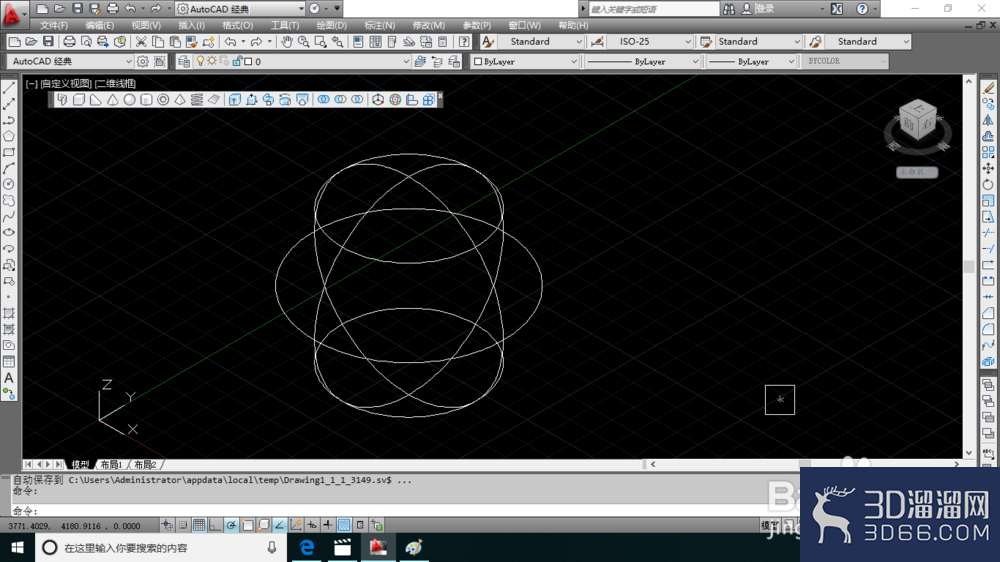Switch to the 布局1 layout tab
The height and width of the screenshot is (562, 1000).
(111, 464)
